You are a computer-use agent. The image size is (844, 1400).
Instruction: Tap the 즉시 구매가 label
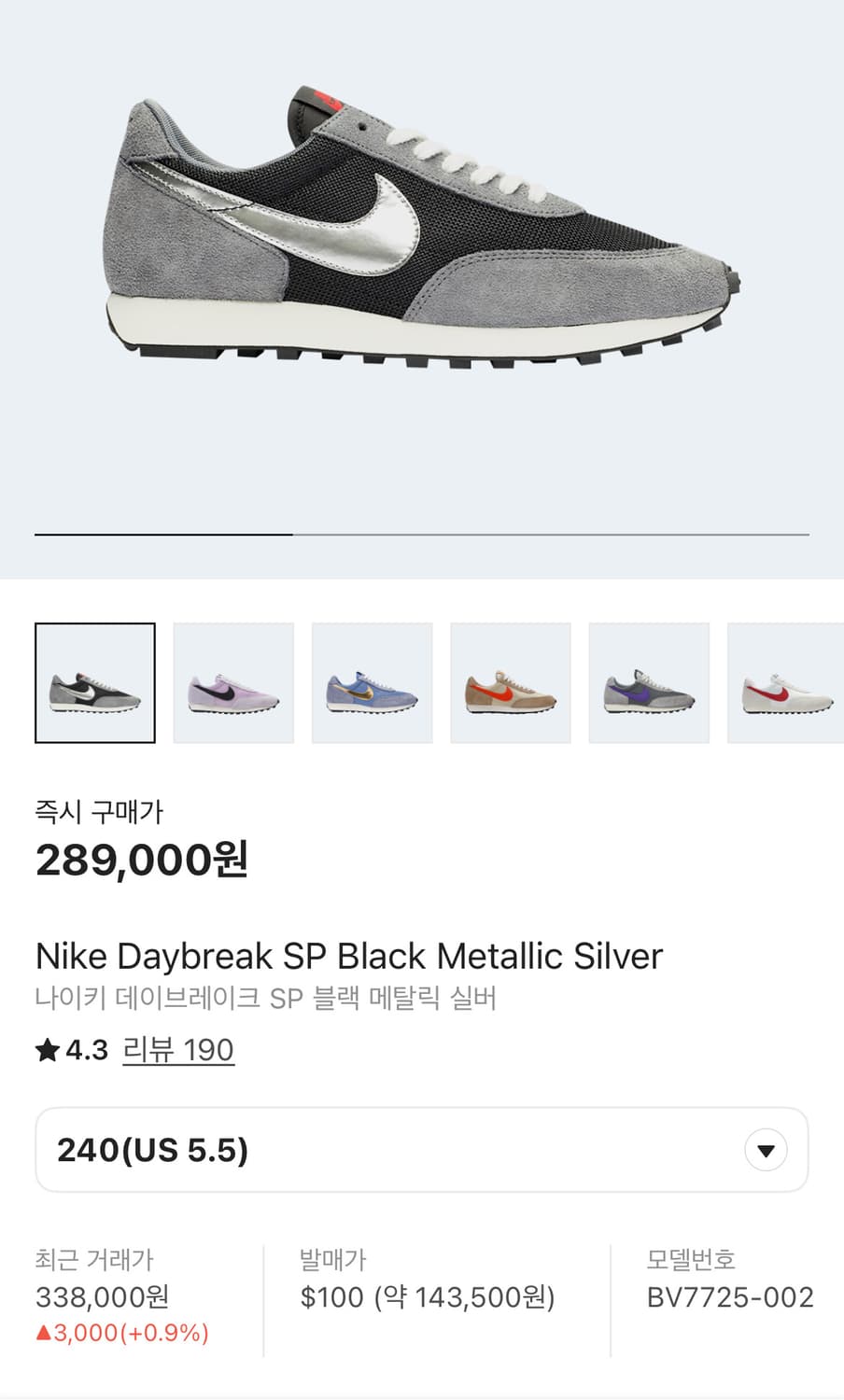[x=99, y=812]
